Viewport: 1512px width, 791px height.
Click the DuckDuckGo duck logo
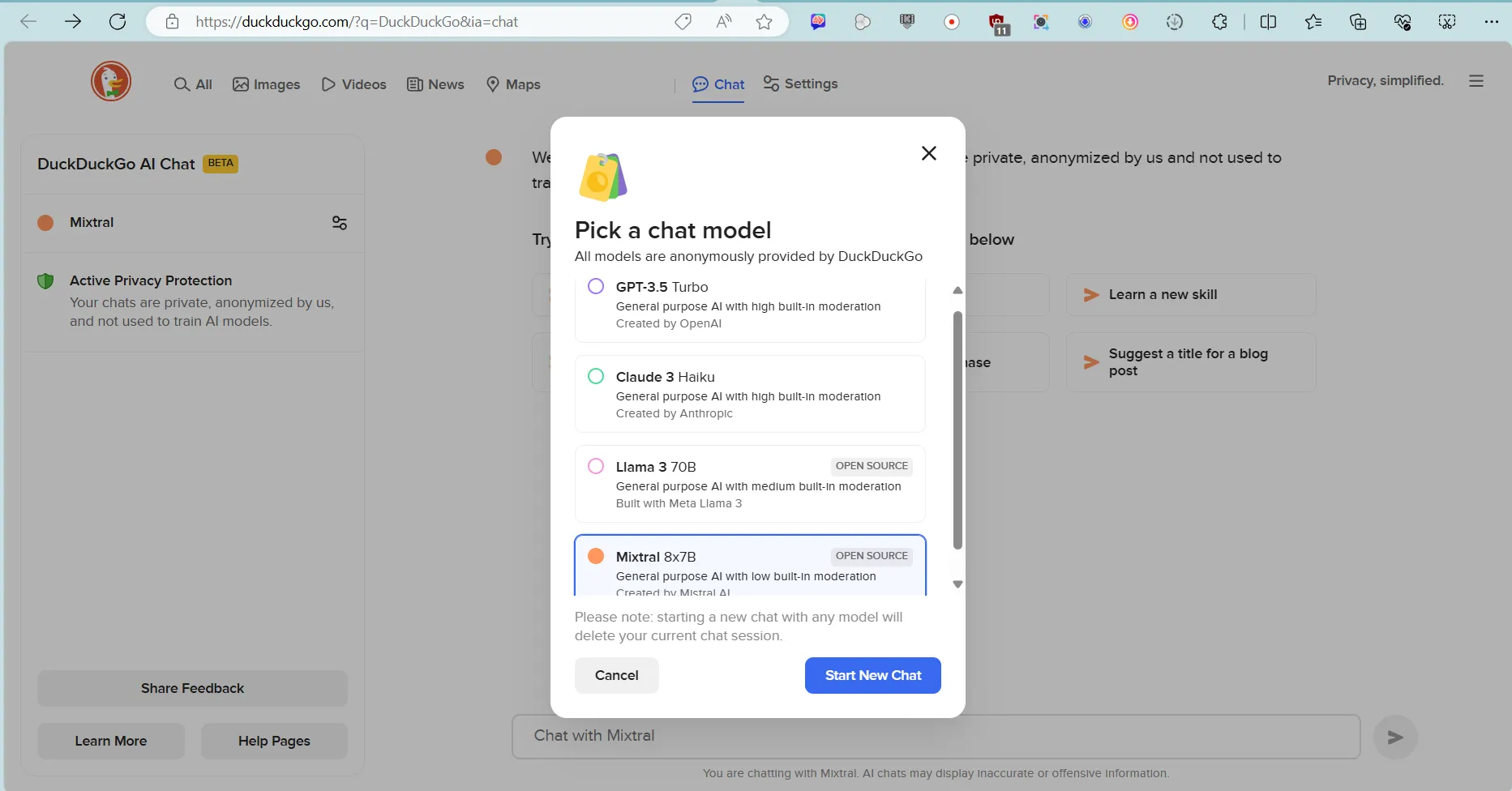click(111, 81)
